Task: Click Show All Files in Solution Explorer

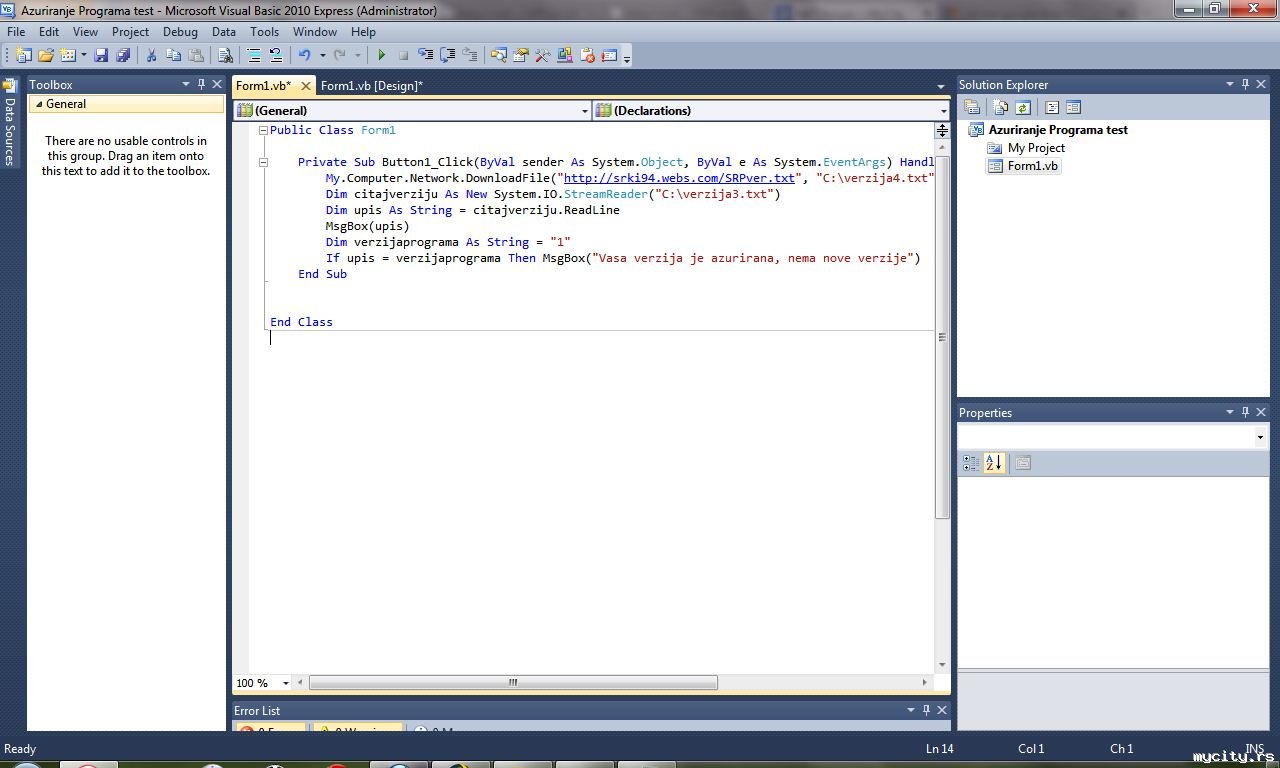Action: [1000, 108]
